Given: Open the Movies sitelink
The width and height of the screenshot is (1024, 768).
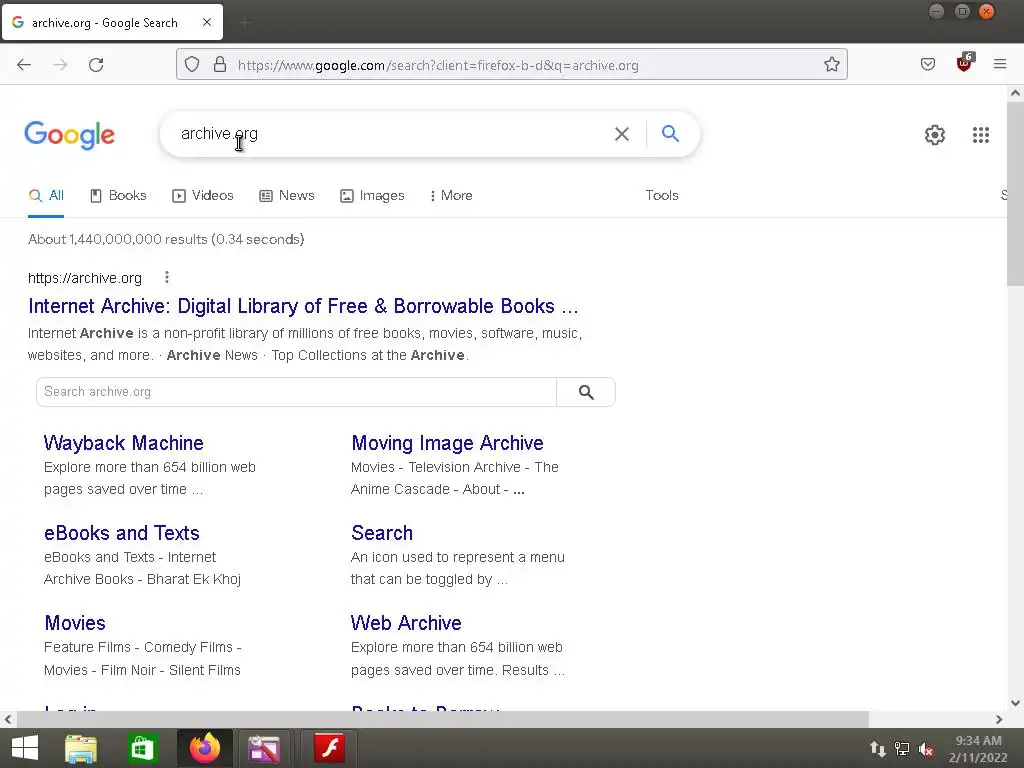Looking at the screenshot, I should [x=75, y=623].
